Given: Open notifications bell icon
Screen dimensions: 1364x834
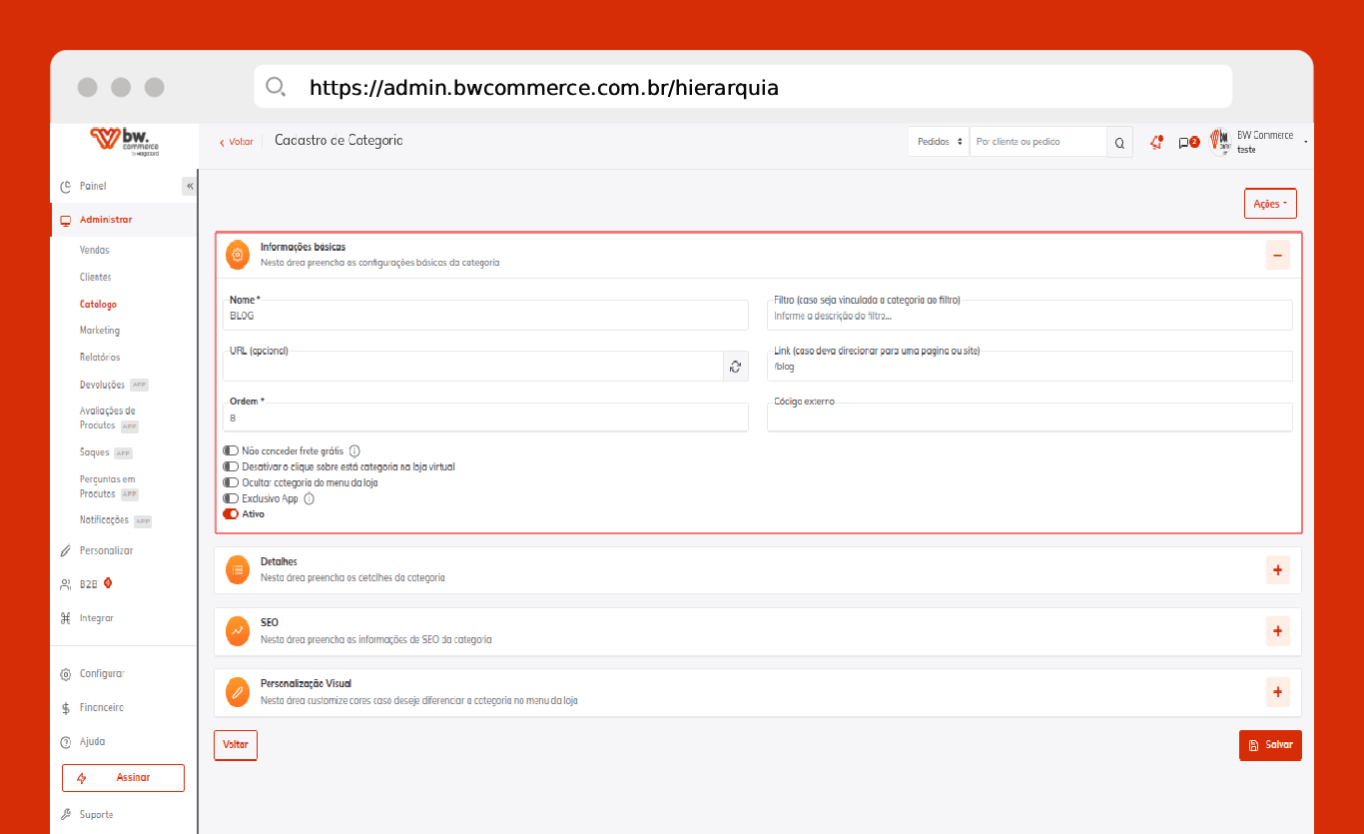Looking at the screenshot, I should [x=1157, y=142].
